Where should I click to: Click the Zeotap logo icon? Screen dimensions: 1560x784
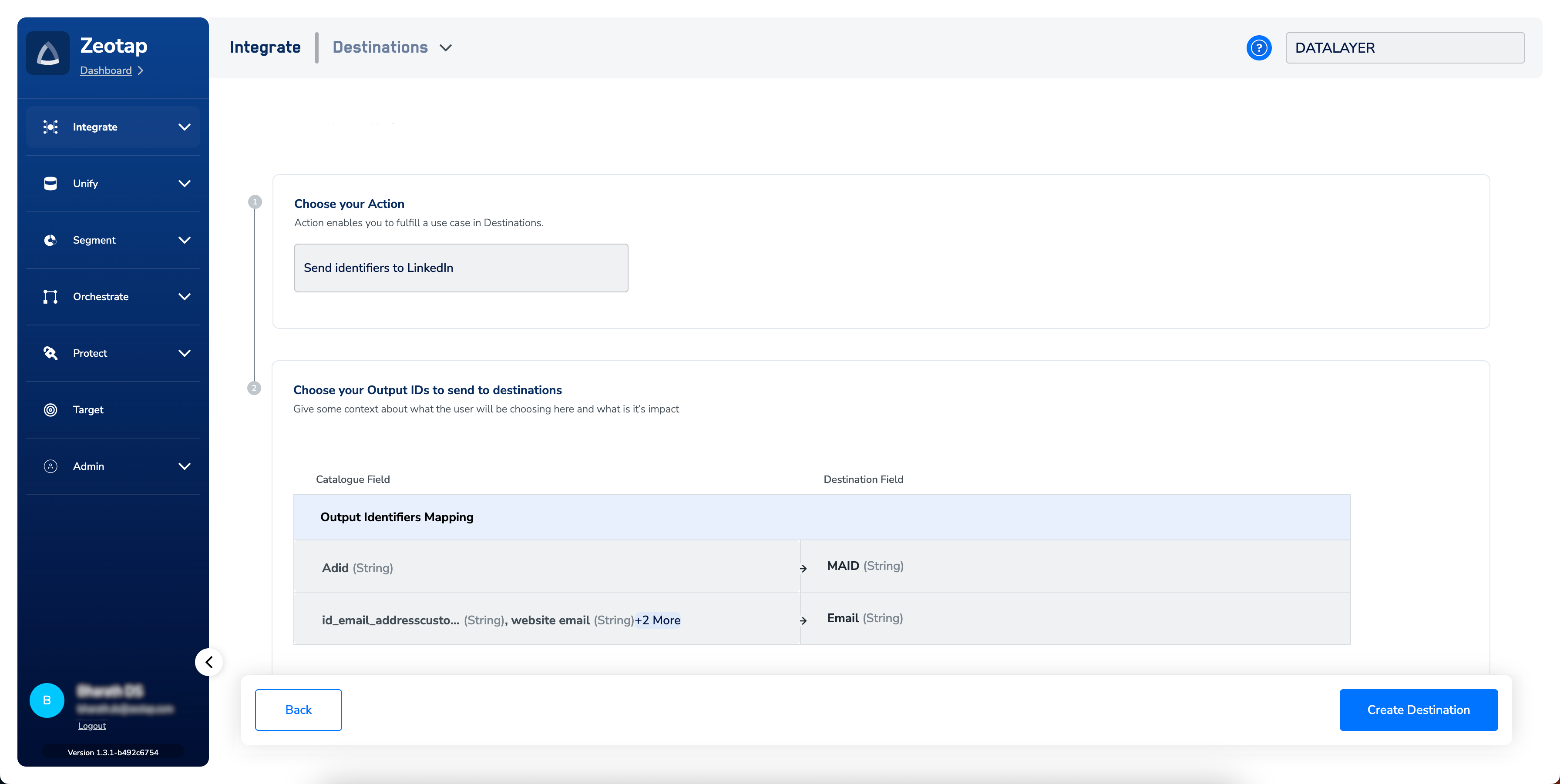pos(48,53)
